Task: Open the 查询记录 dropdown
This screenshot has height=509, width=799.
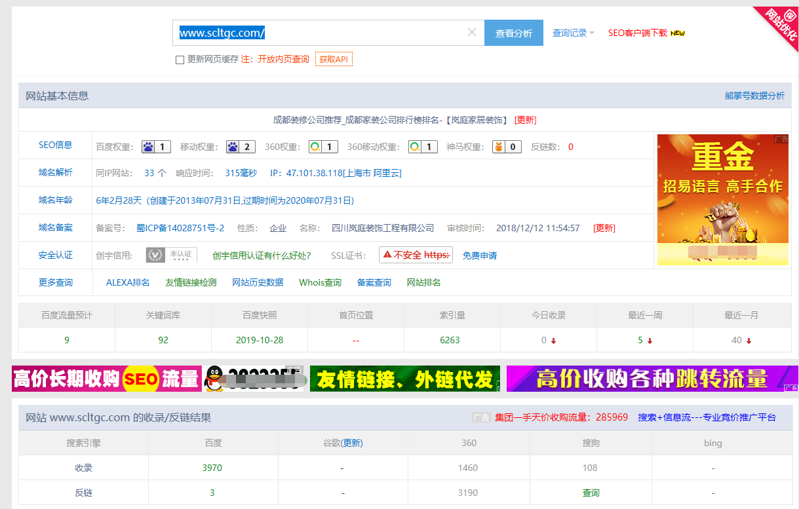Action: (573, 33)
